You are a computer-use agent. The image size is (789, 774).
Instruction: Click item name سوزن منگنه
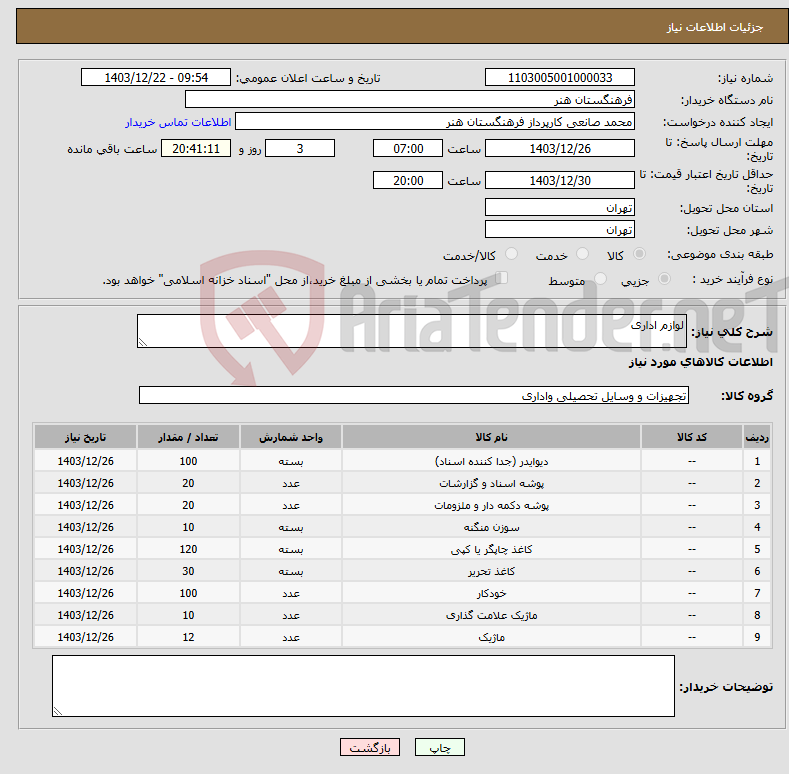[x=491, y=527]
